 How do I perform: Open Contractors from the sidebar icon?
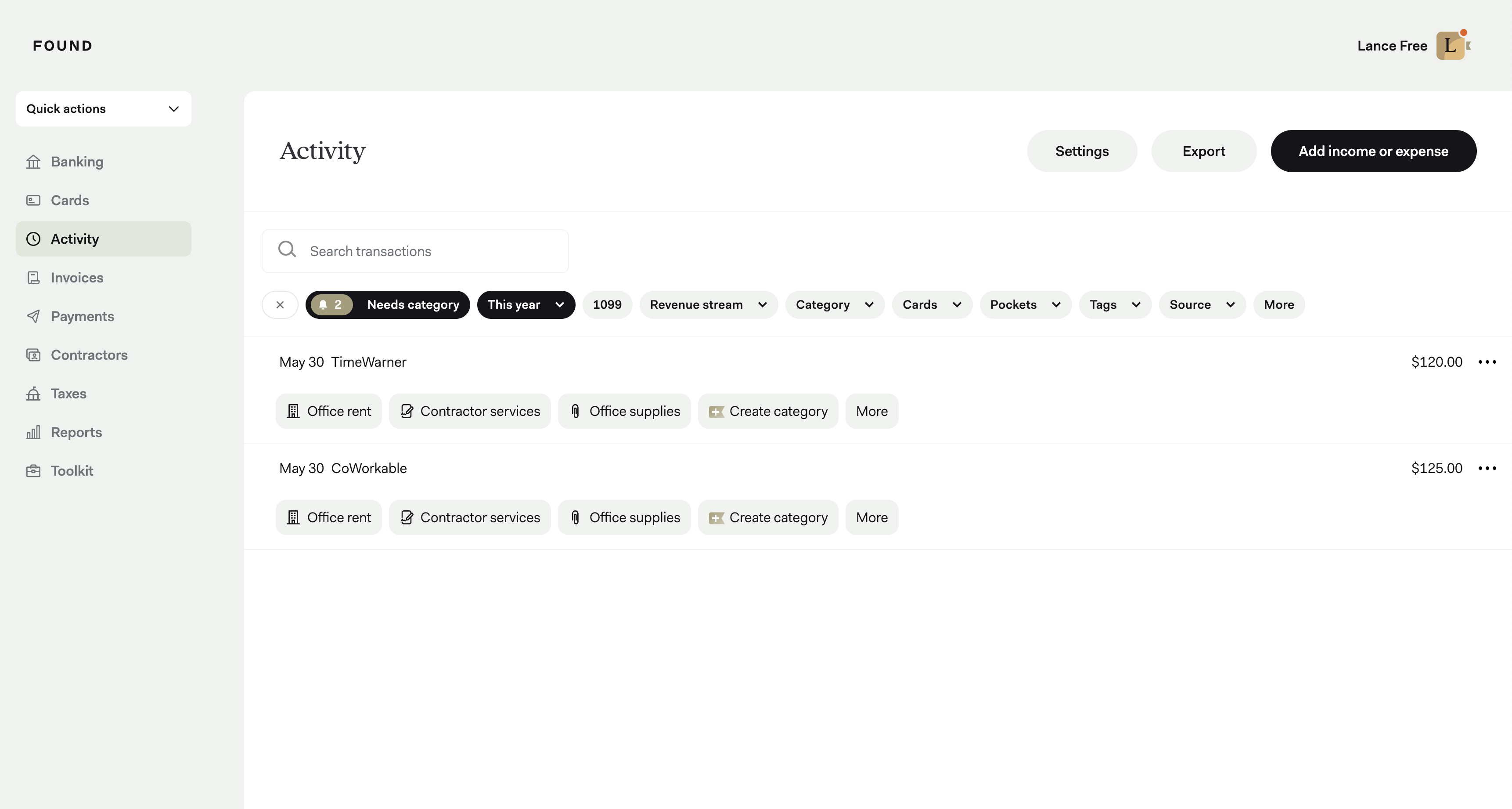tap(33, 354)
